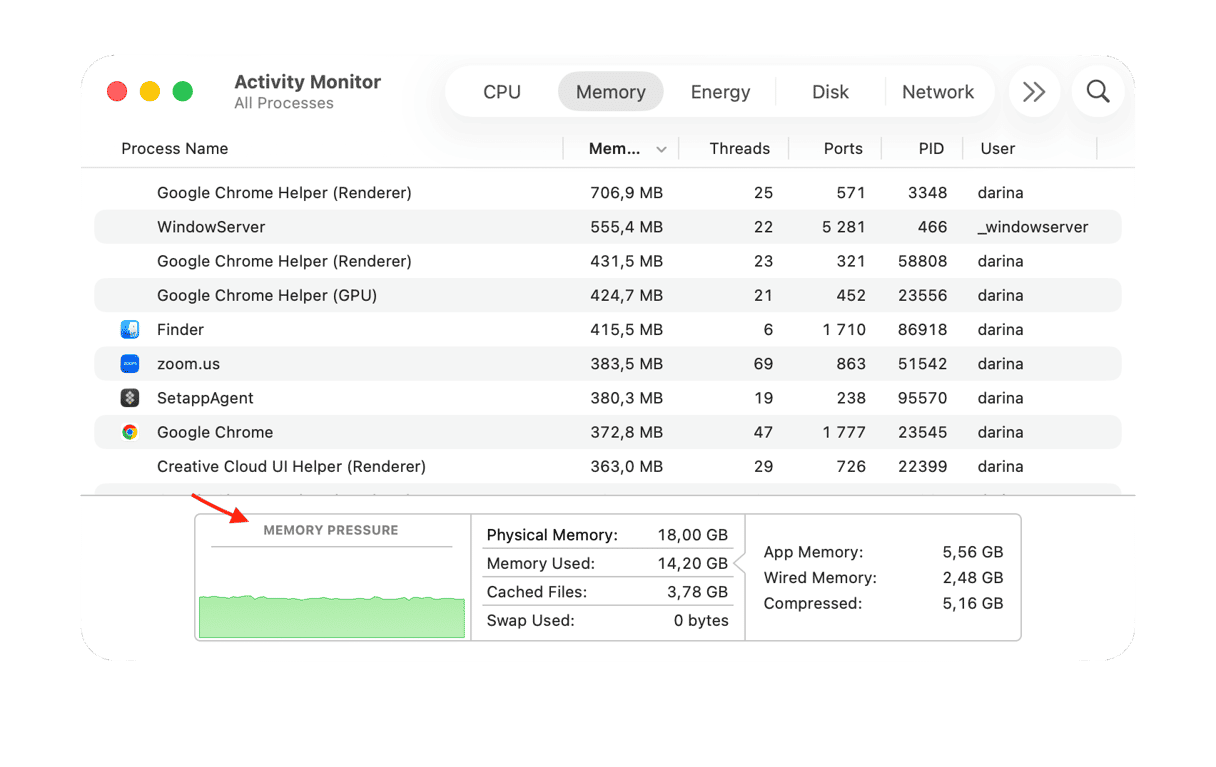Viewport: 1216px width, 767px height.
Task: Click the SetappAgent app icon
Action: 130,398
